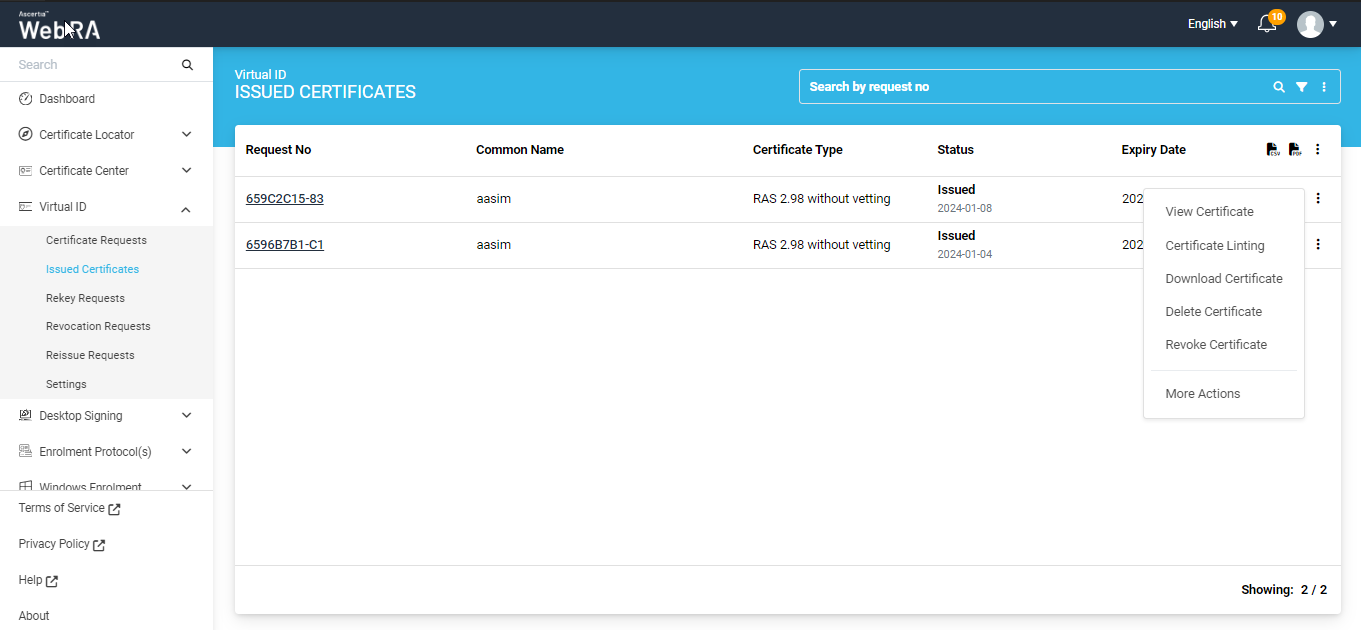Export table using the PDF icon

point(1295,150)
